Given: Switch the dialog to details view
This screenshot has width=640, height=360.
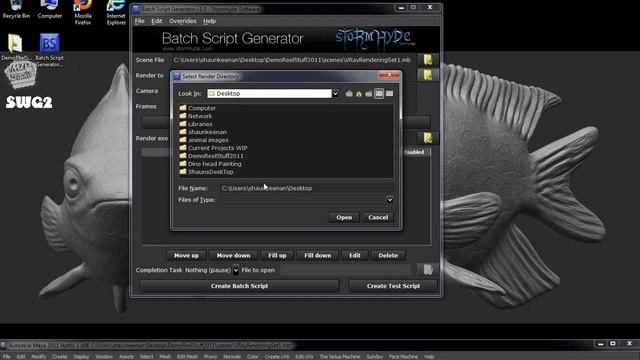Looking at the screenshot, I should (389, 93).
